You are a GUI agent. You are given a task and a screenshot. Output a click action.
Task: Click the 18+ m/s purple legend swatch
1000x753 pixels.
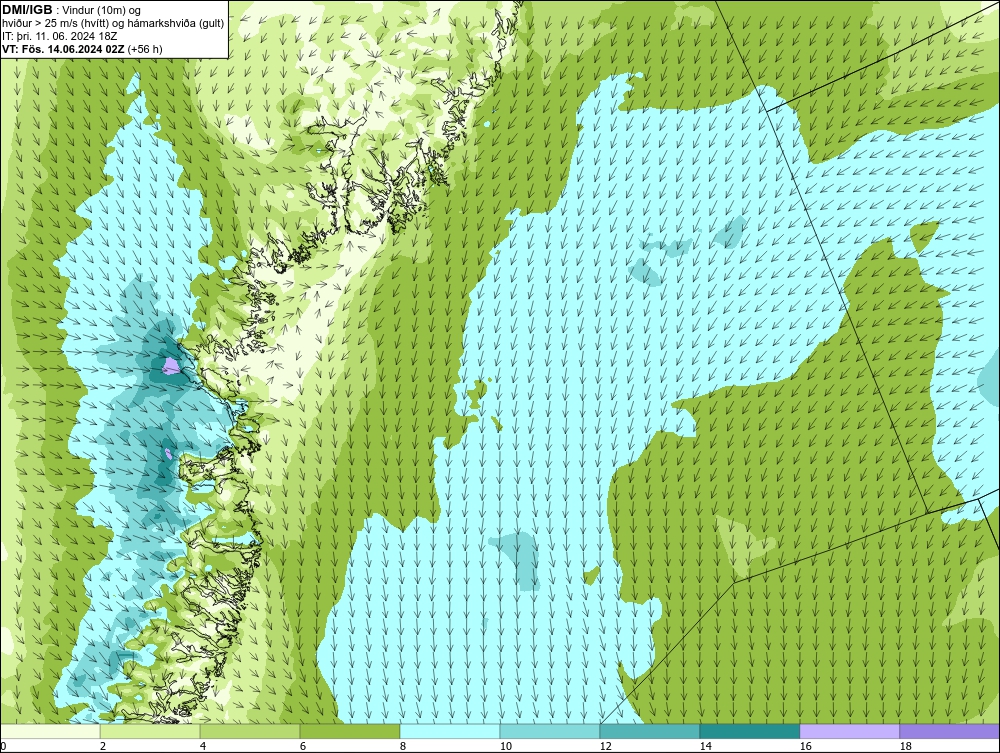pyautogui.click(x=950, y=731)
